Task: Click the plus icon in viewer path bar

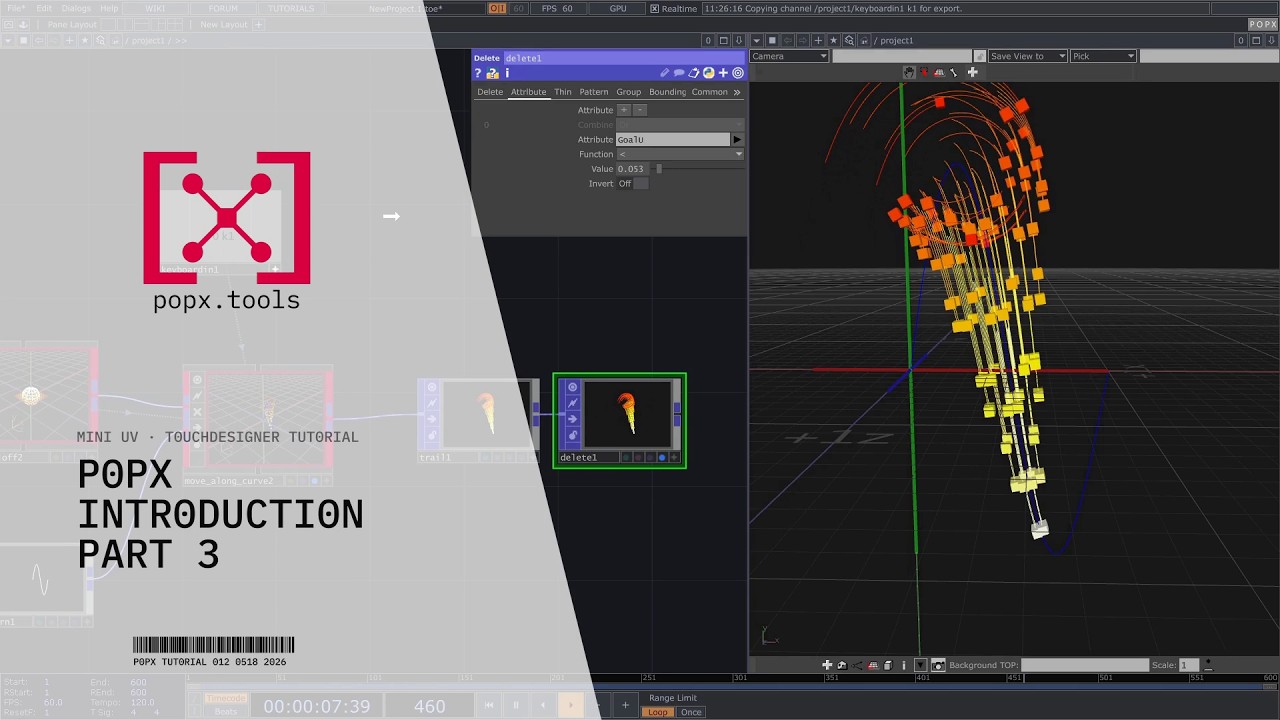Action: pyautogui.click(x=818, y=40)
